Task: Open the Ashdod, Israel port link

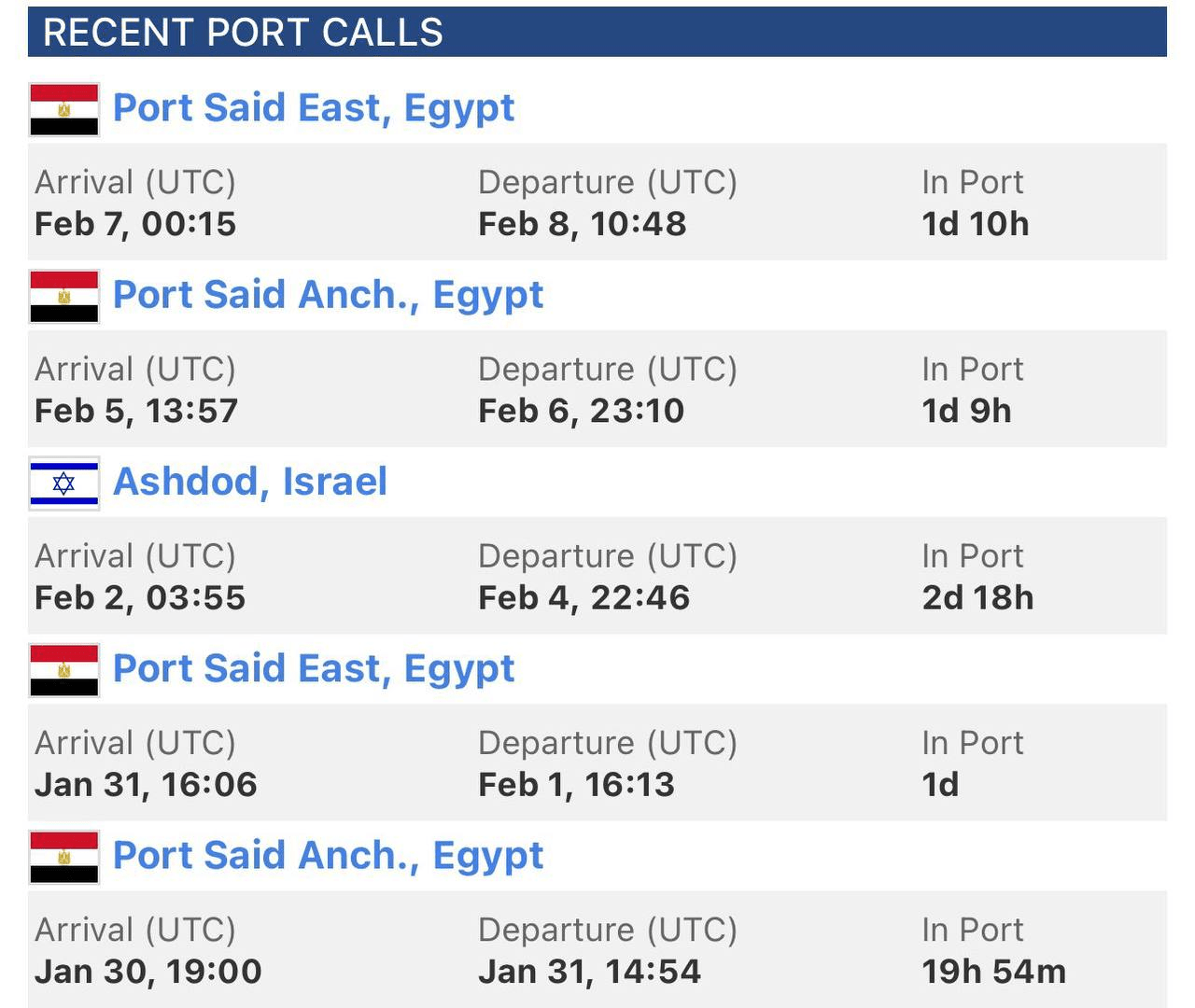Action: click(x=250, y=482)
